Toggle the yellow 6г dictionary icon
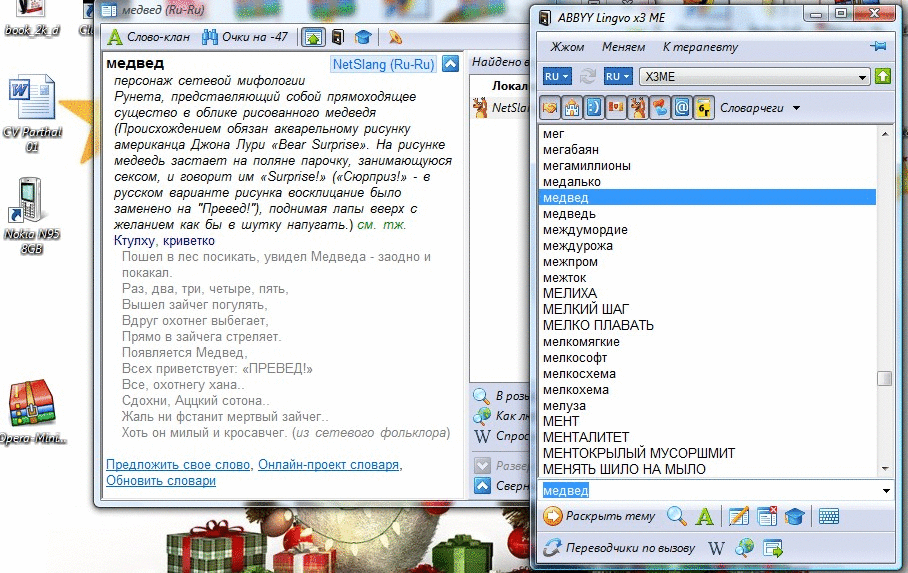The width and height of the screenshot is (908, 573). click(x=704, y=108)
